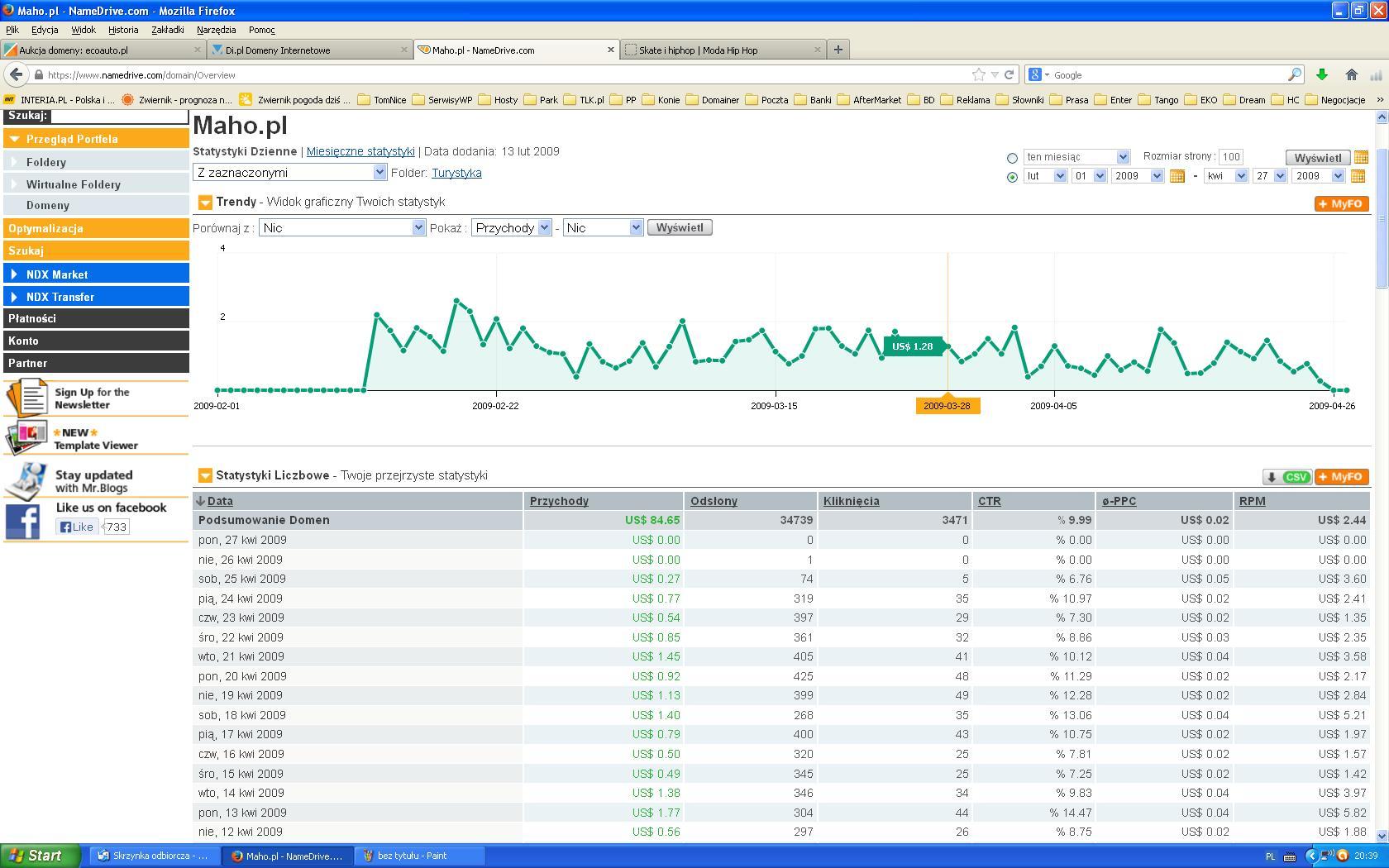Open Zakładki menu
Image resolution: width=1389 pixels, height=868 pixels.
168,30
